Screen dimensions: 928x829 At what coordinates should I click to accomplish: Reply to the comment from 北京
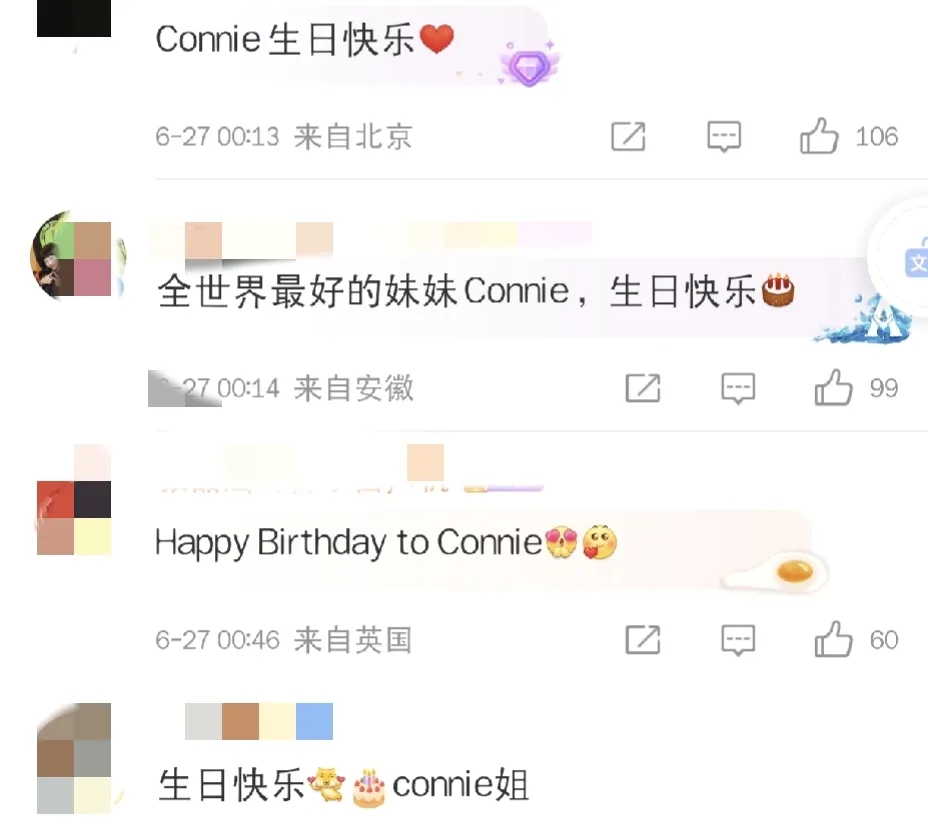pos(724,137)
